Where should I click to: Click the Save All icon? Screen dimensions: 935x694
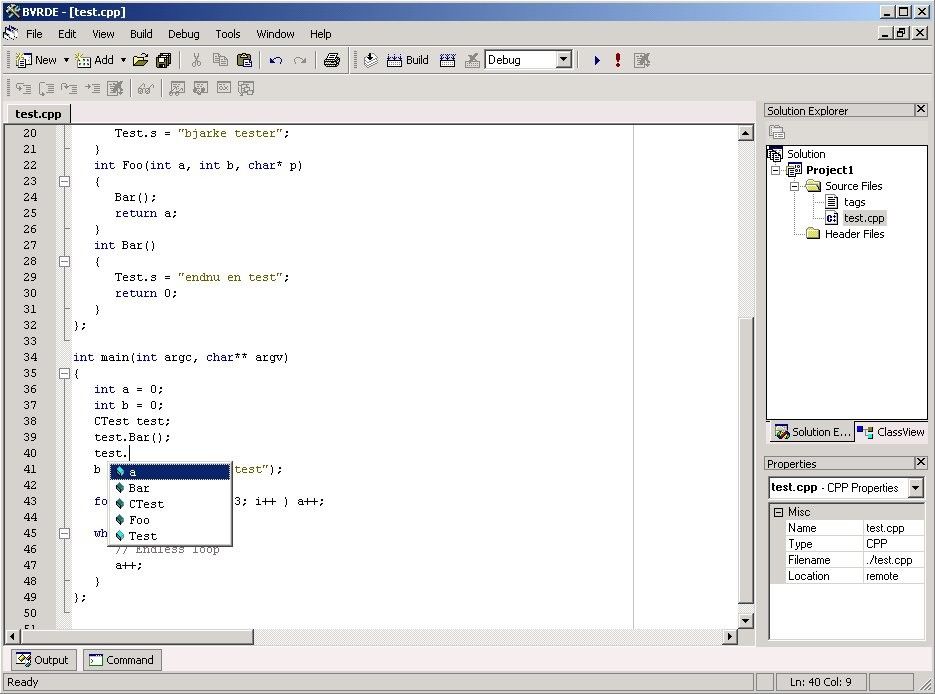coord(164,60)
